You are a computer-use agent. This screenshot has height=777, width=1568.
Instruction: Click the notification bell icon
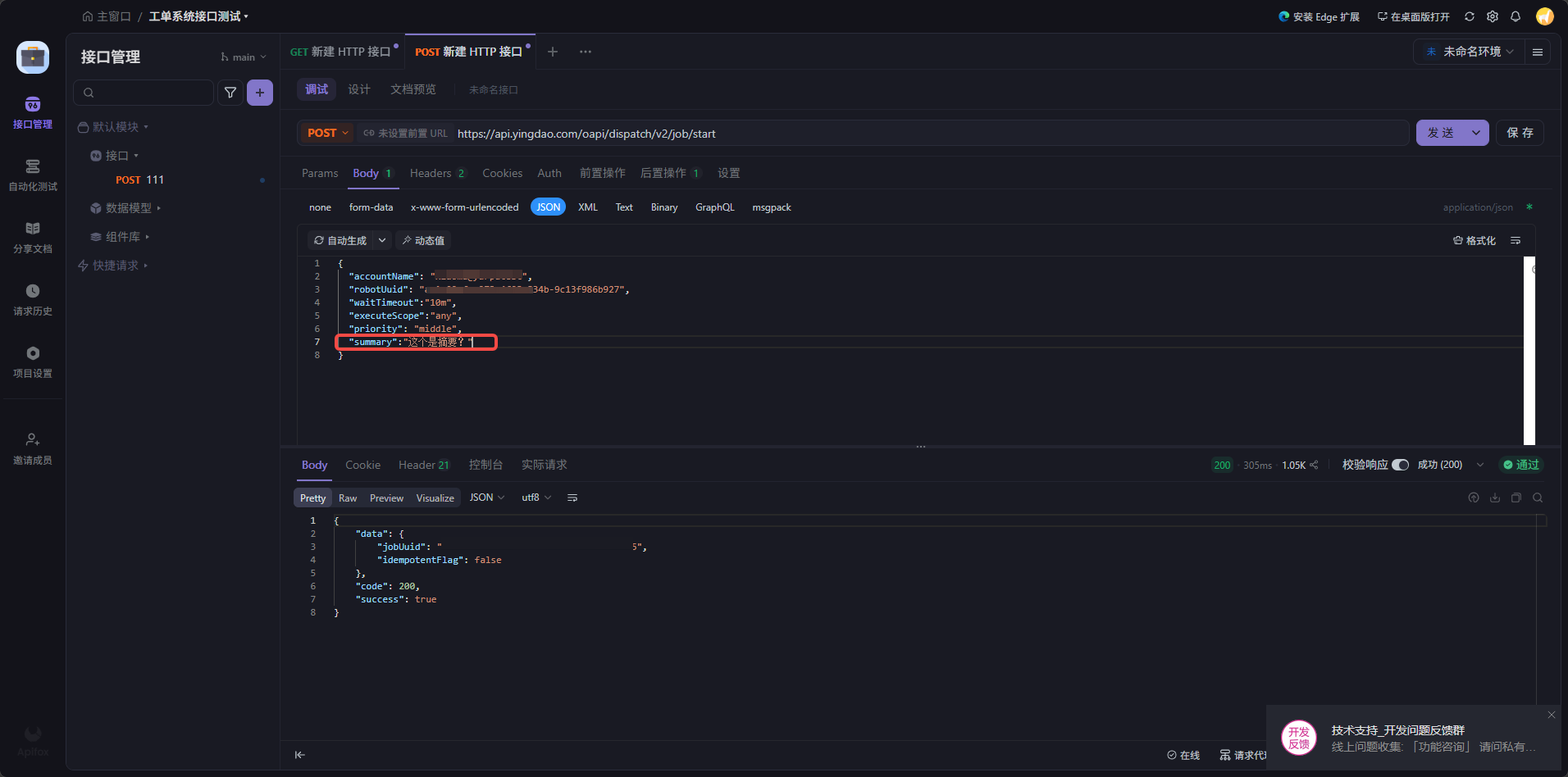[x=1516, y=16]
